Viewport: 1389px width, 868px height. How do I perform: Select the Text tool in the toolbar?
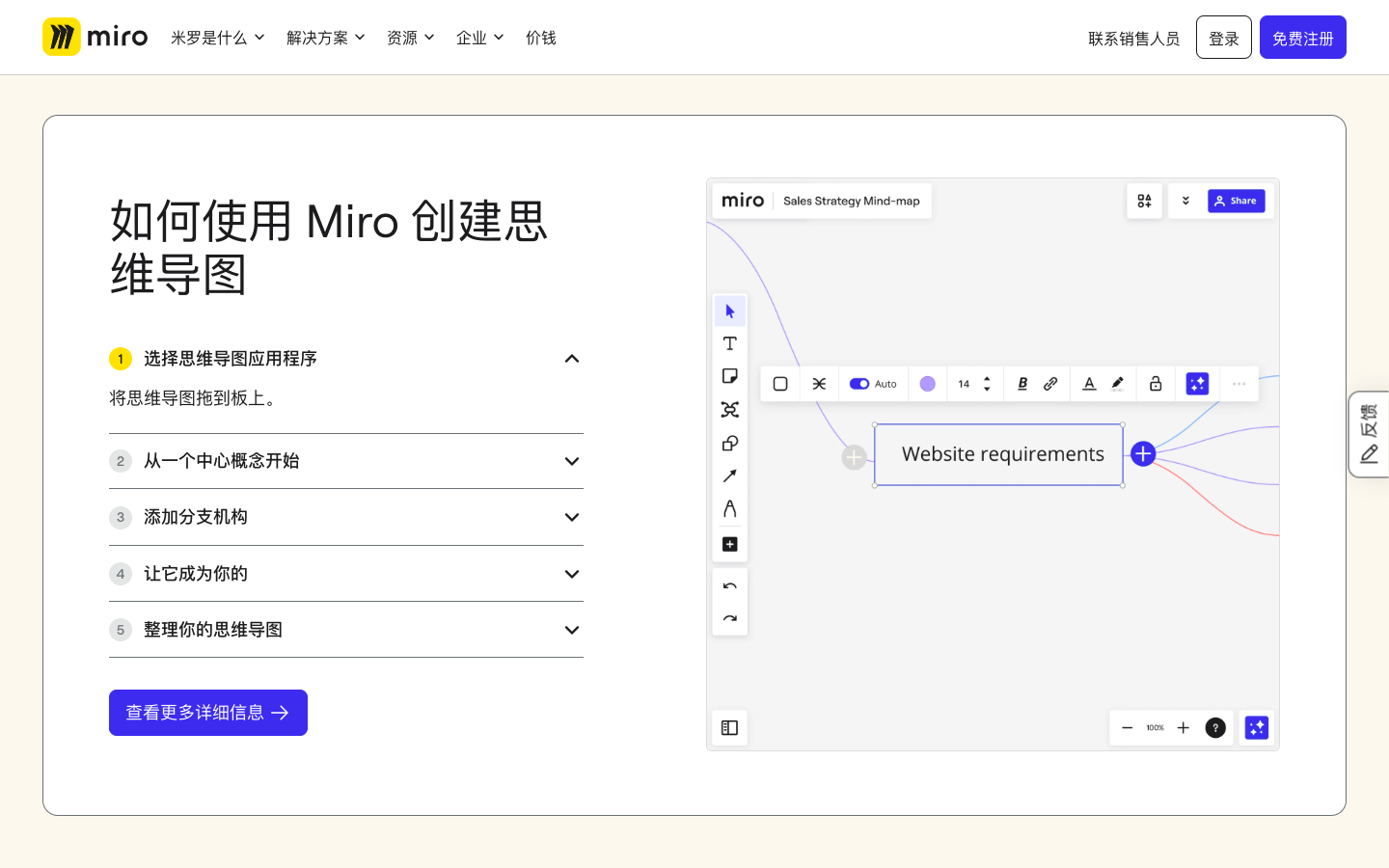click(x=729, y=342)
